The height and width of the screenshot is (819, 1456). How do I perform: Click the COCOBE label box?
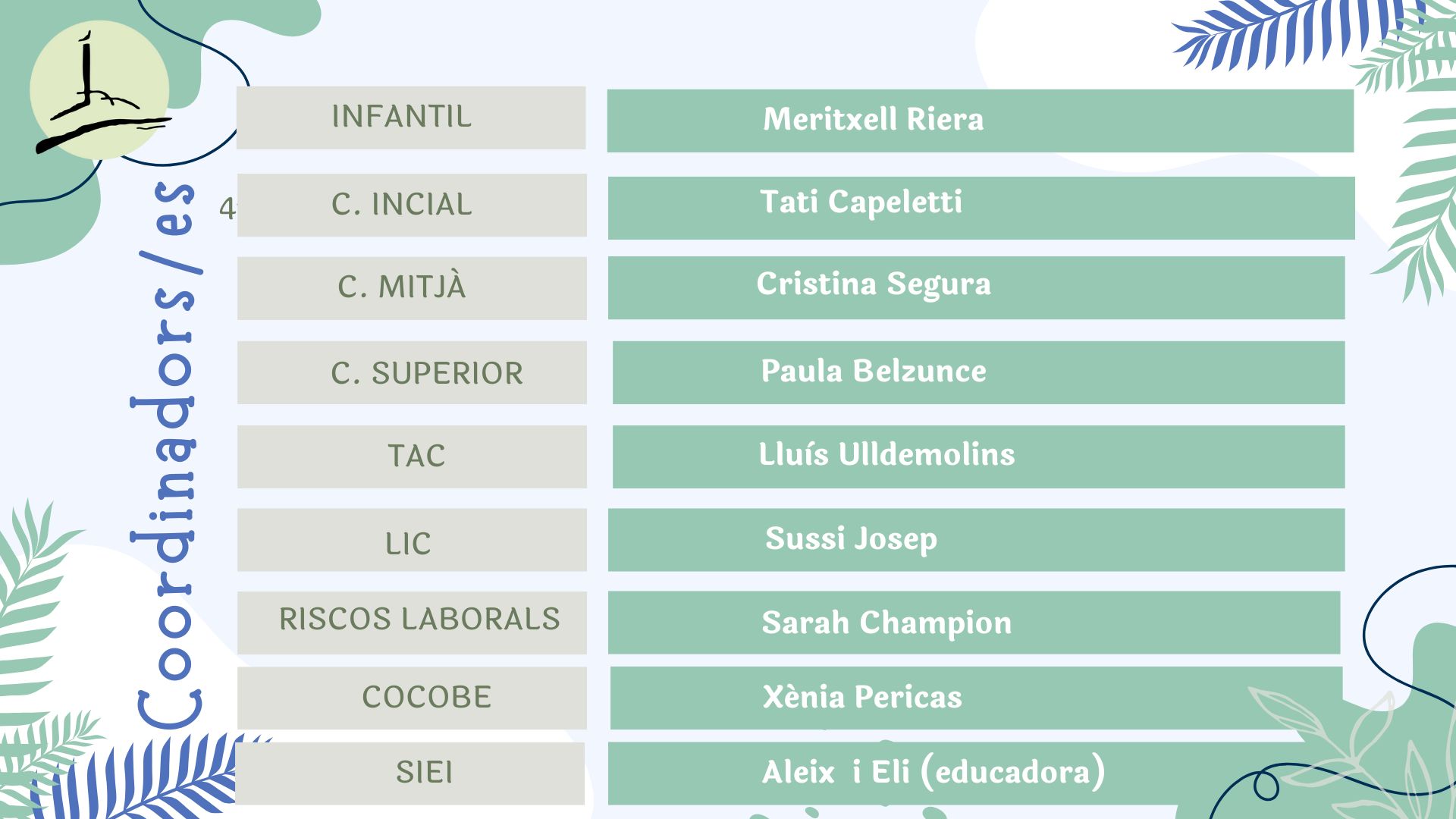coord(411,698)
